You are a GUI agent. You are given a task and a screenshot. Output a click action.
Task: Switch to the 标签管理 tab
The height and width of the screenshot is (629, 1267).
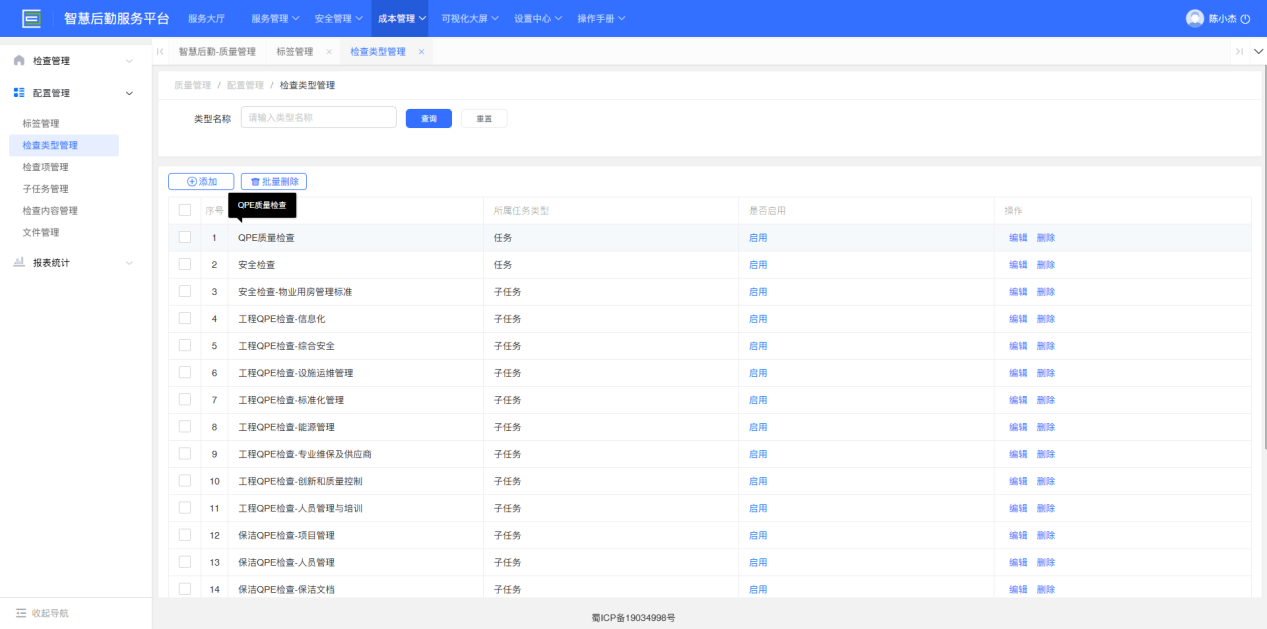[294, 52]
